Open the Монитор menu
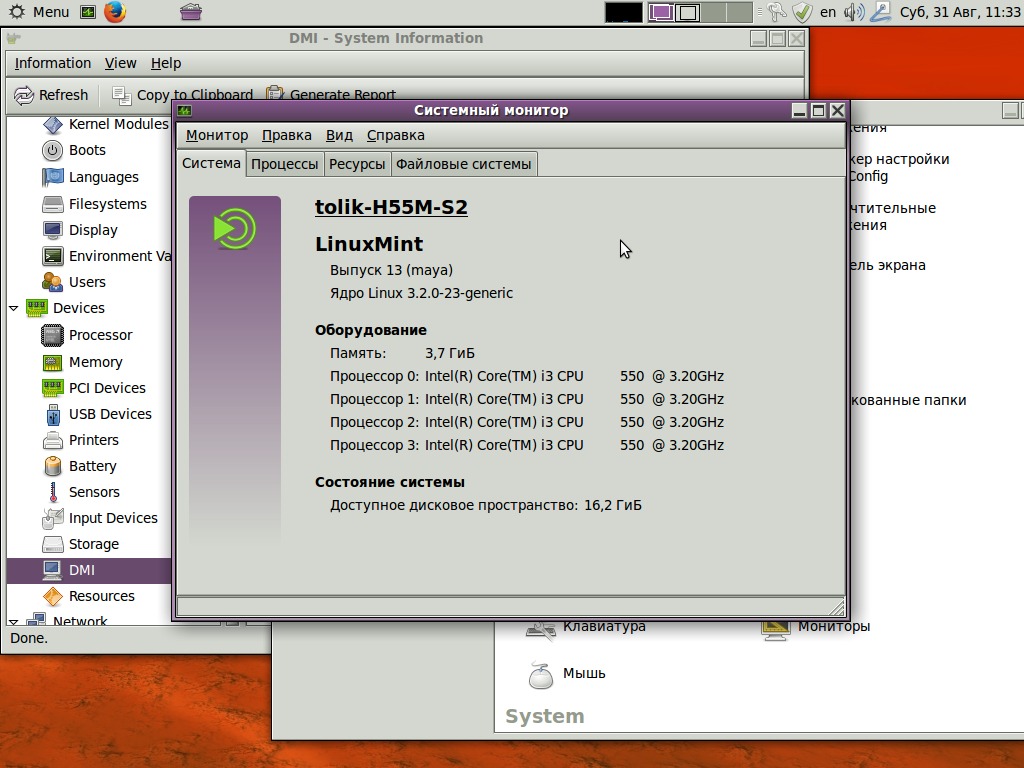1024x768 pixels. (217, 135)
